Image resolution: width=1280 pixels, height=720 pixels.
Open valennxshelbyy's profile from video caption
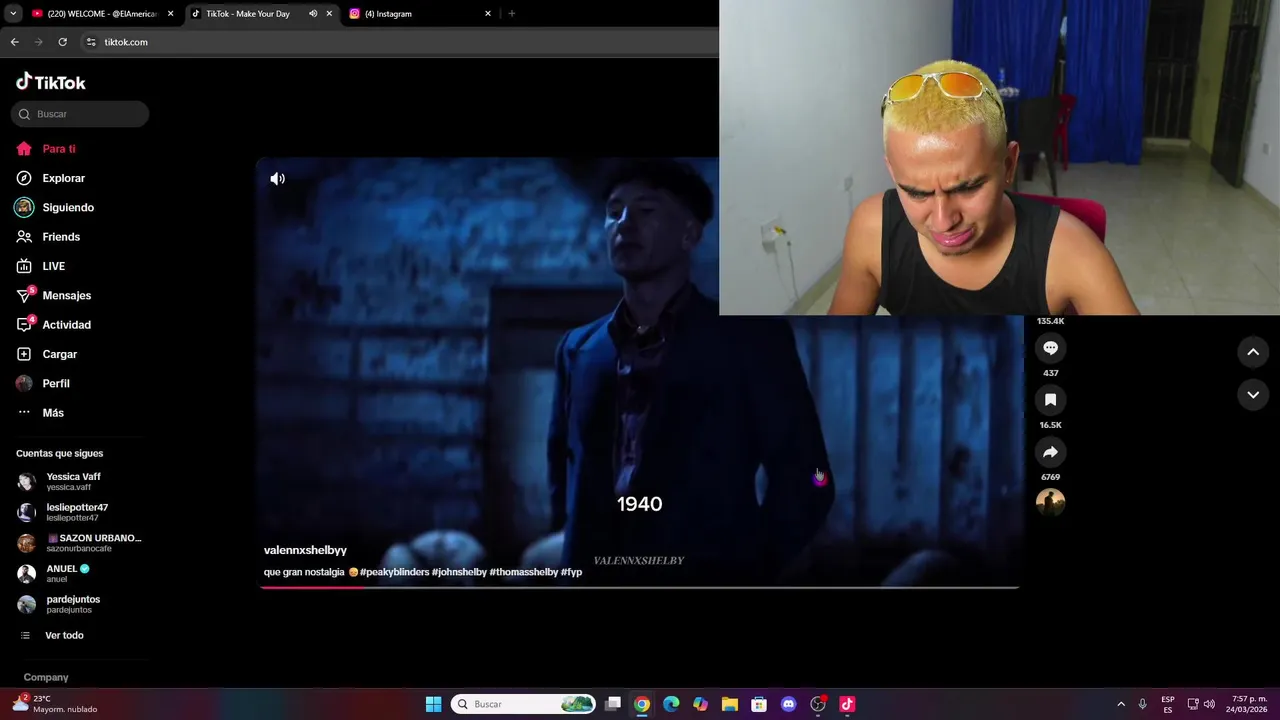(x=305, y=550)
